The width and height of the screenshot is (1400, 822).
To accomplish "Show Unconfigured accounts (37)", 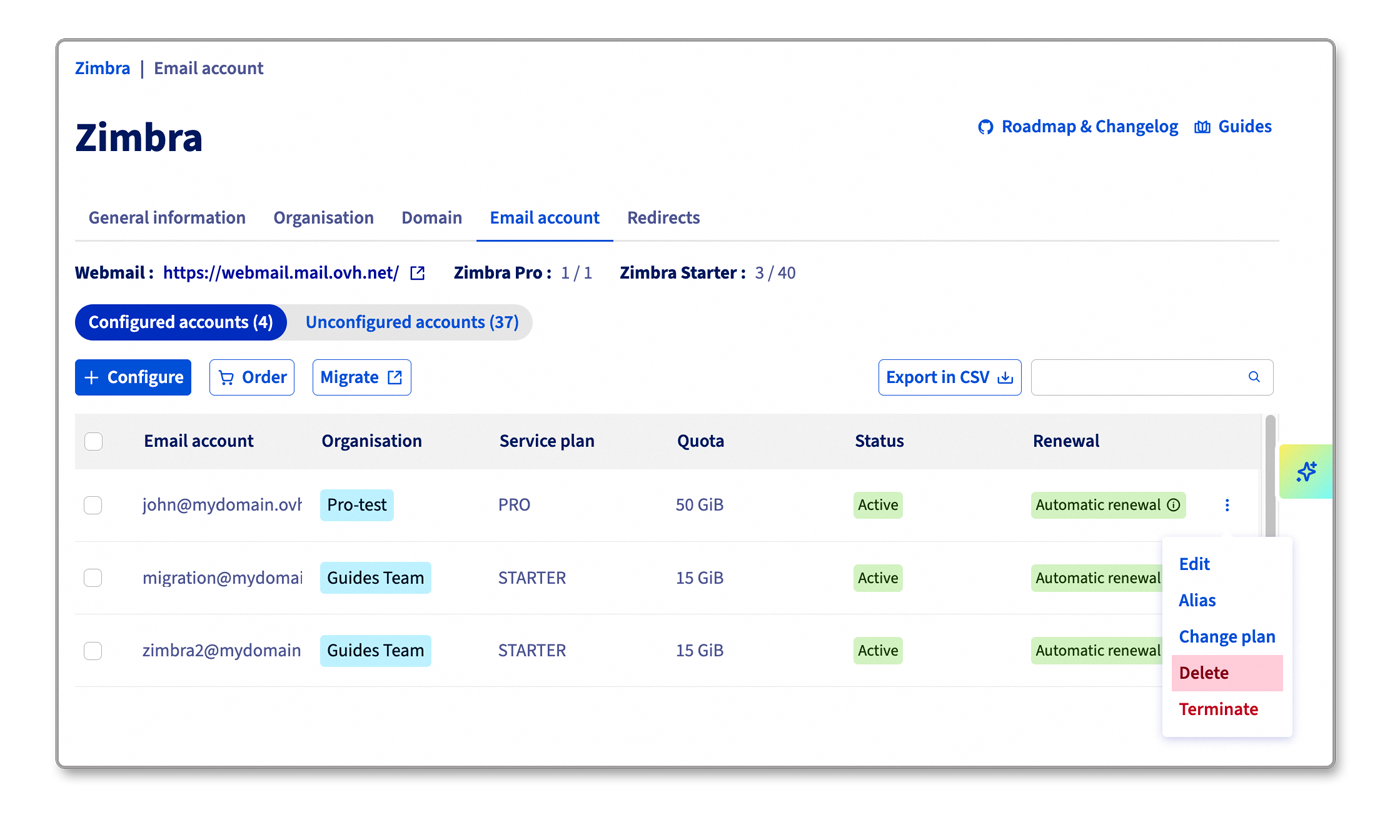I will point(411,322).
